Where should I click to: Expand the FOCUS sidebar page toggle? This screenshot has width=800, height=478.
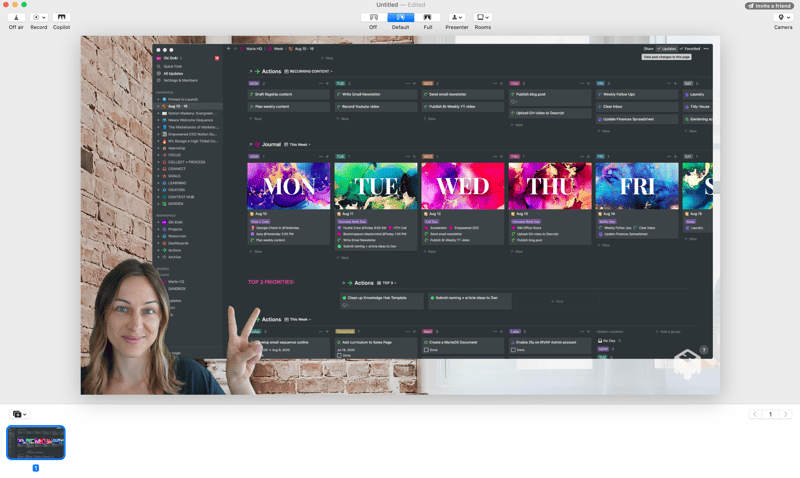coord(159,155)
